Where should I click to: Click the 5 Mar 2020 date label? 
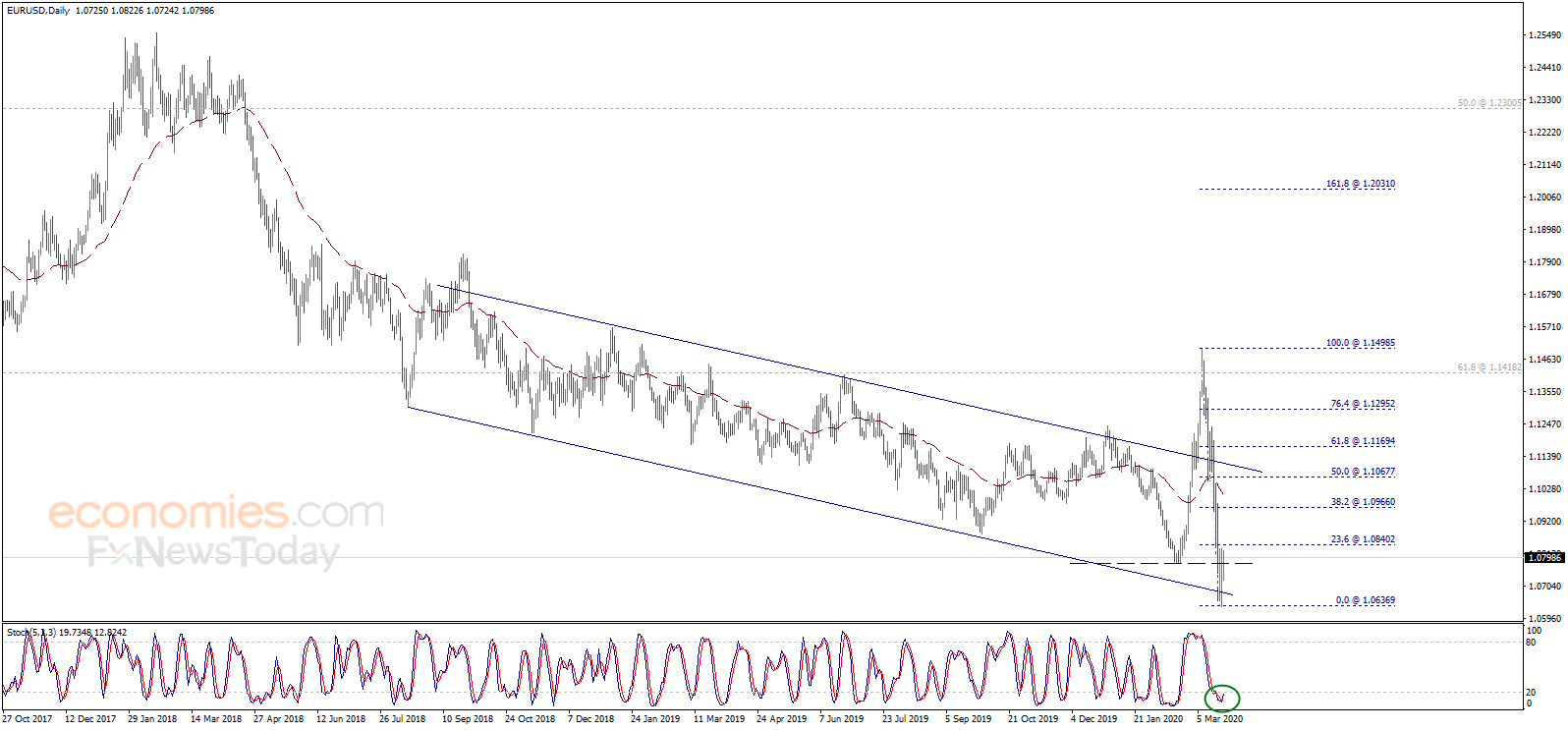tap(1219, 719)
